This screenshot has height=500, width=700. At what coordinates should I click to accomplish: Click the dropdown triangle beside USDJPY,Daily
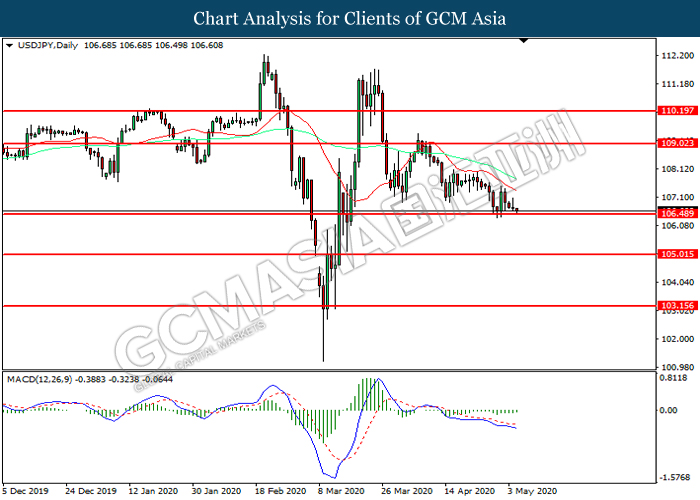pyautogui.click(x=9, y=46)
